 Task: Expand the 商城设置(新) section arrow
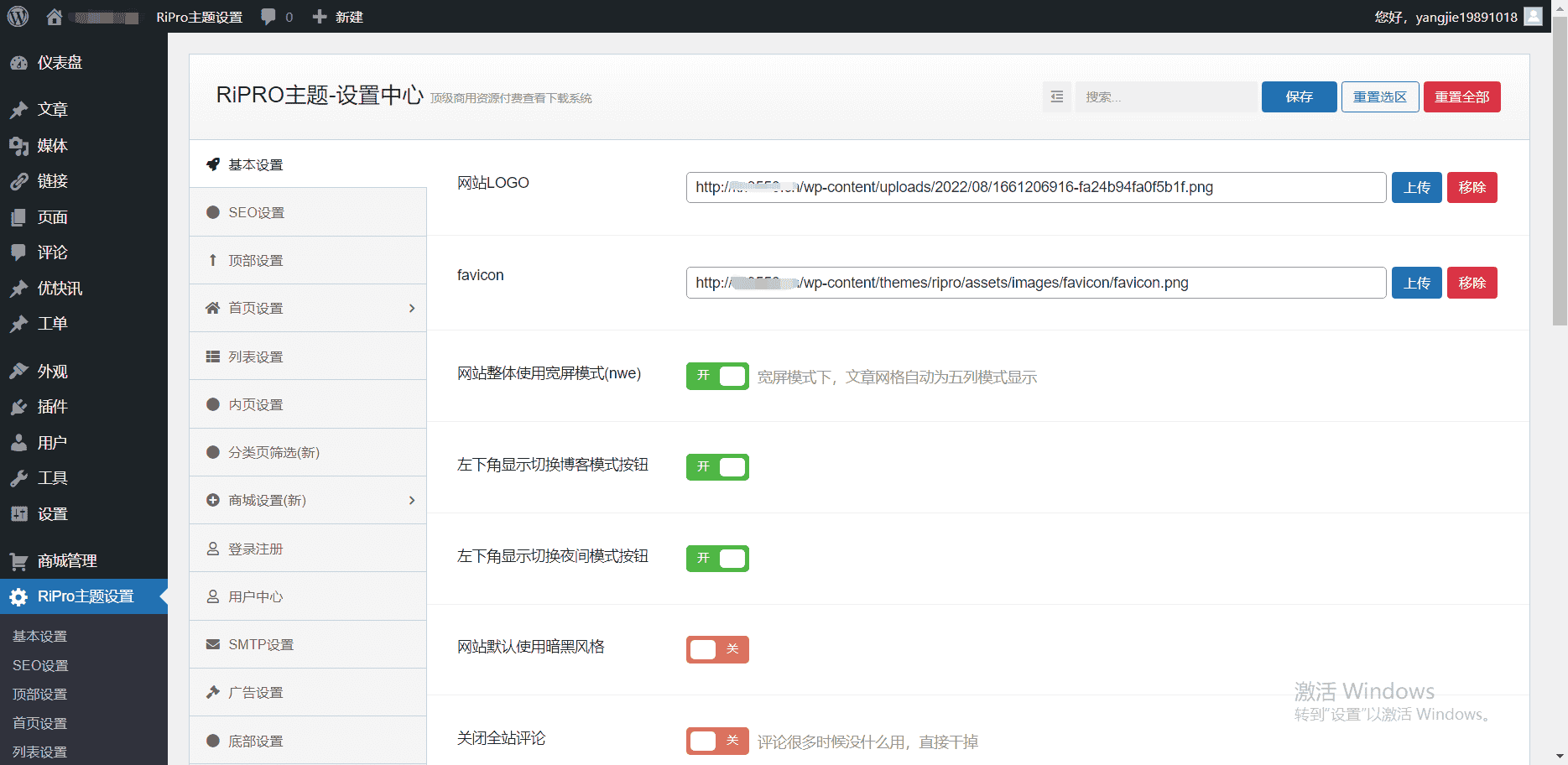click(x=412, y=501)
